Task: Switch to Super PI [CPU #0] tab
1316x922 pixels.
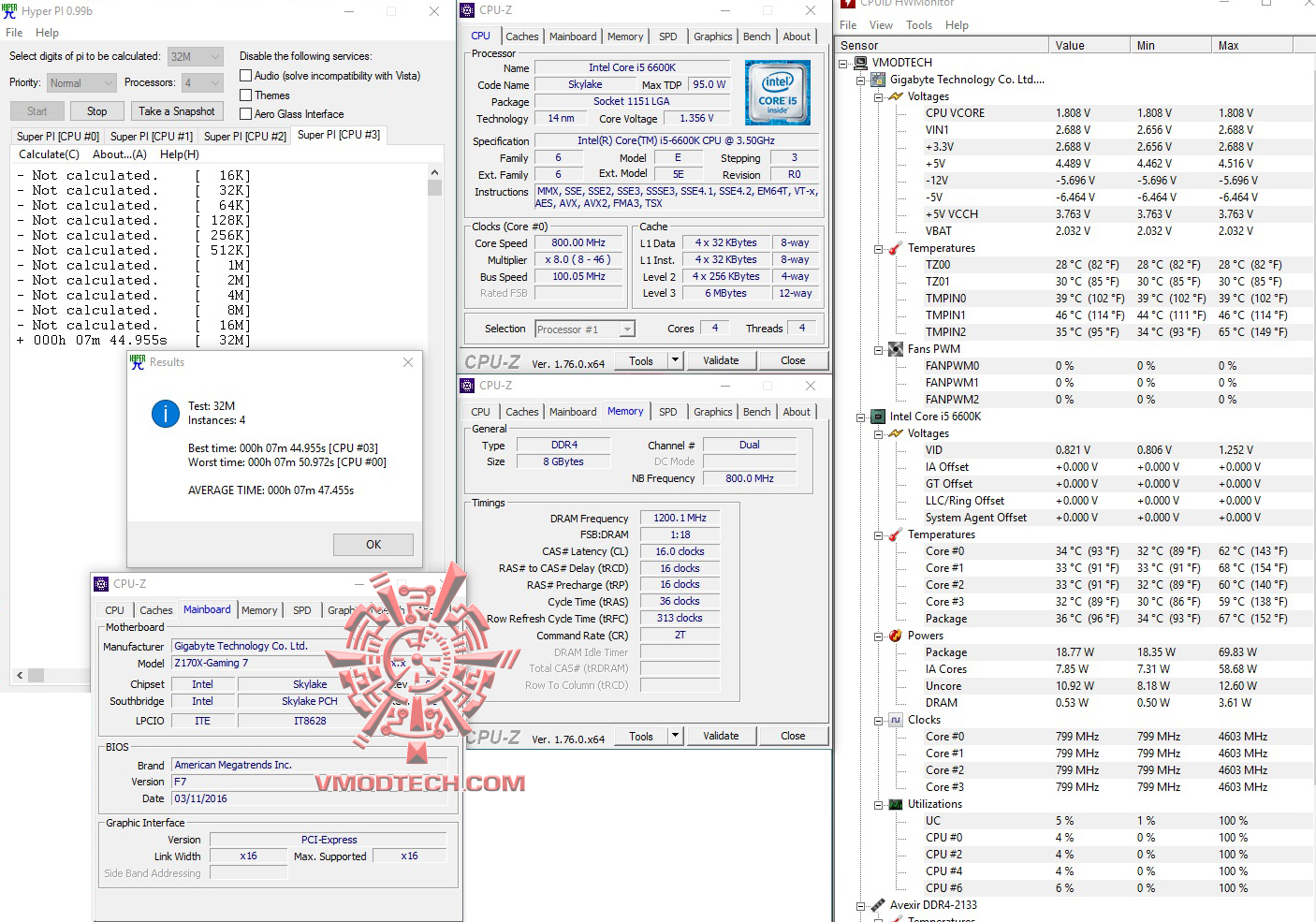Action: coord(58,137)
